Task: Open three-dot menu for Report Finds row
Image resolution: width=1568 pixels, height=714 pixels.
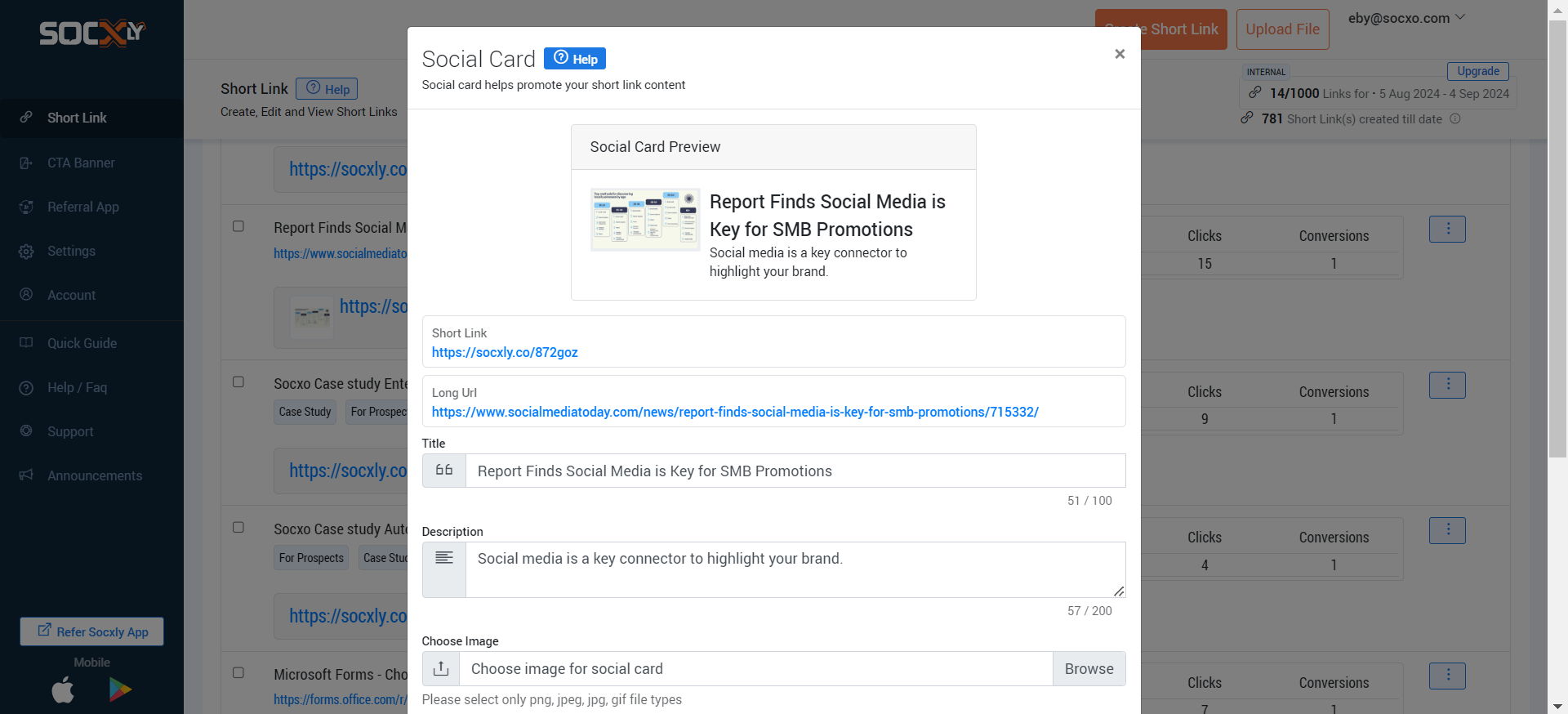Action: 1447,230
